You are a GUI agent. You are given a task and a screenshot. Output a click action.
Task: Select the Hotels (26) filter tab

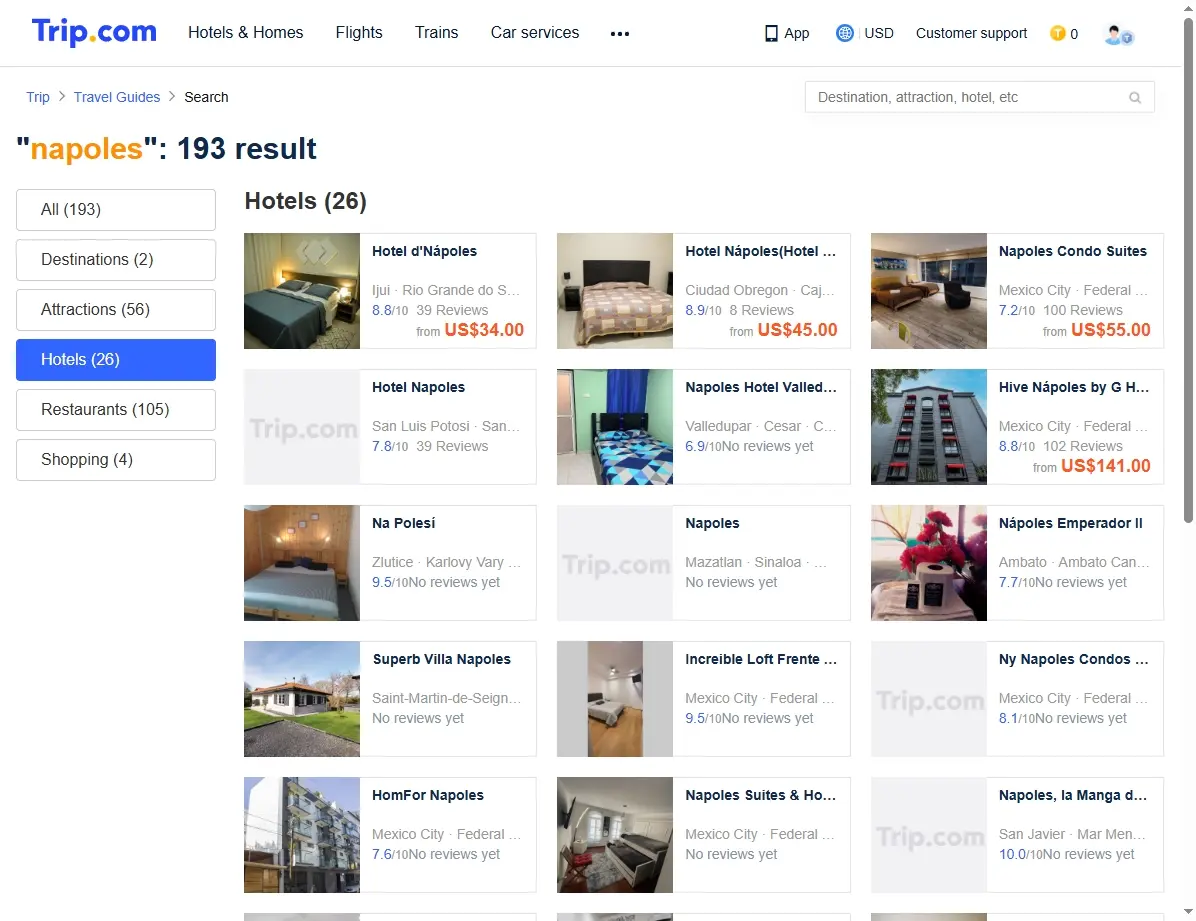(x=116, y=359)
